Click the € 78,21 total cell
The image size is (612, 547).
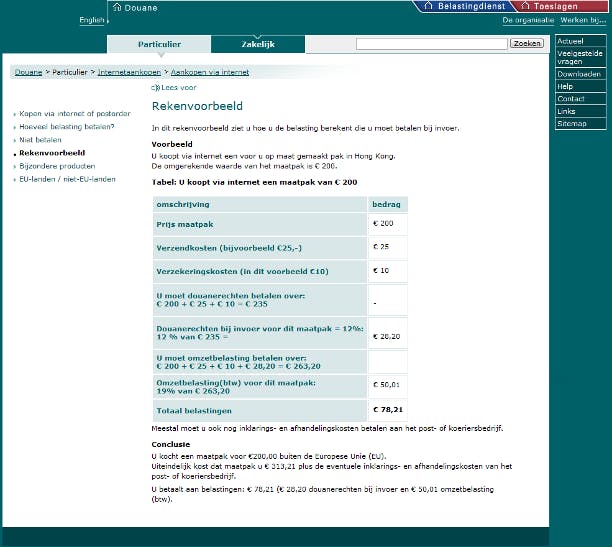(388, 410)
